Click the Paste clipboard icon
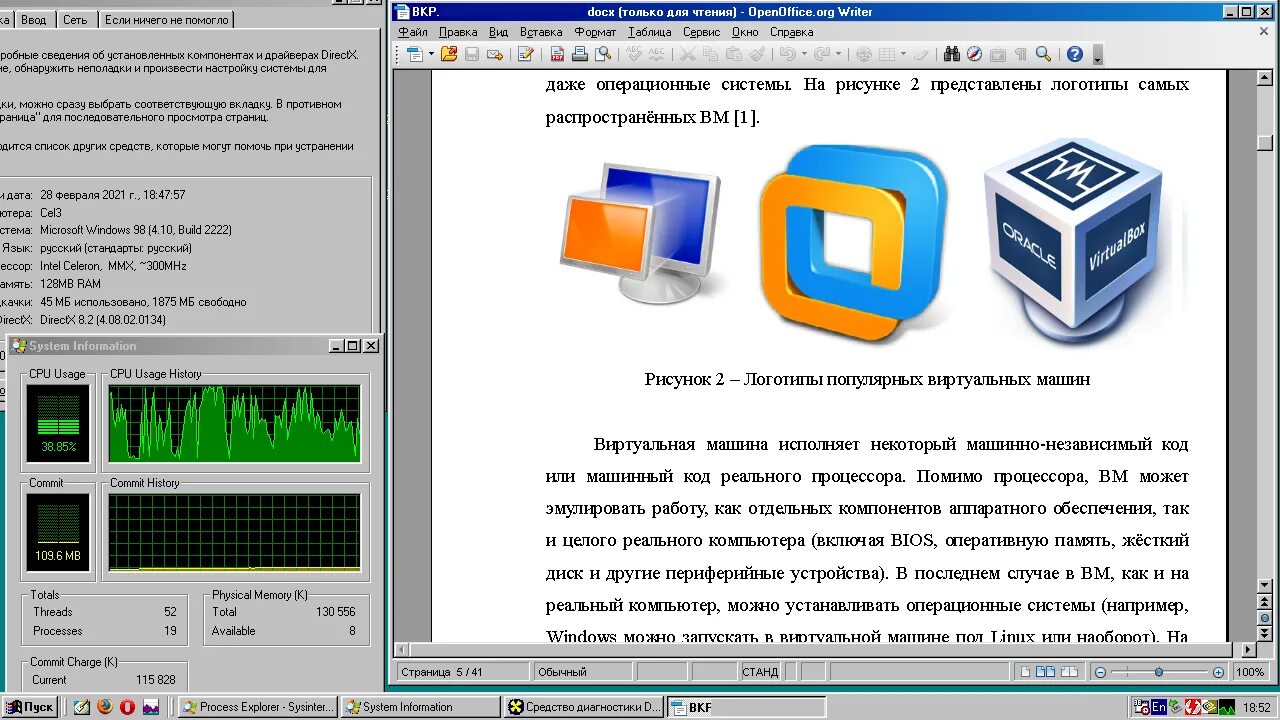This screenshot has width=1280, height=720. click(733, 54)
